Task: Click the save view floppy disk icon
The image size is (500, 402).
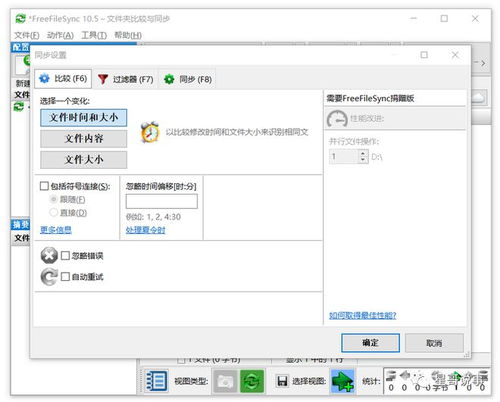Action: coord(282,381)
